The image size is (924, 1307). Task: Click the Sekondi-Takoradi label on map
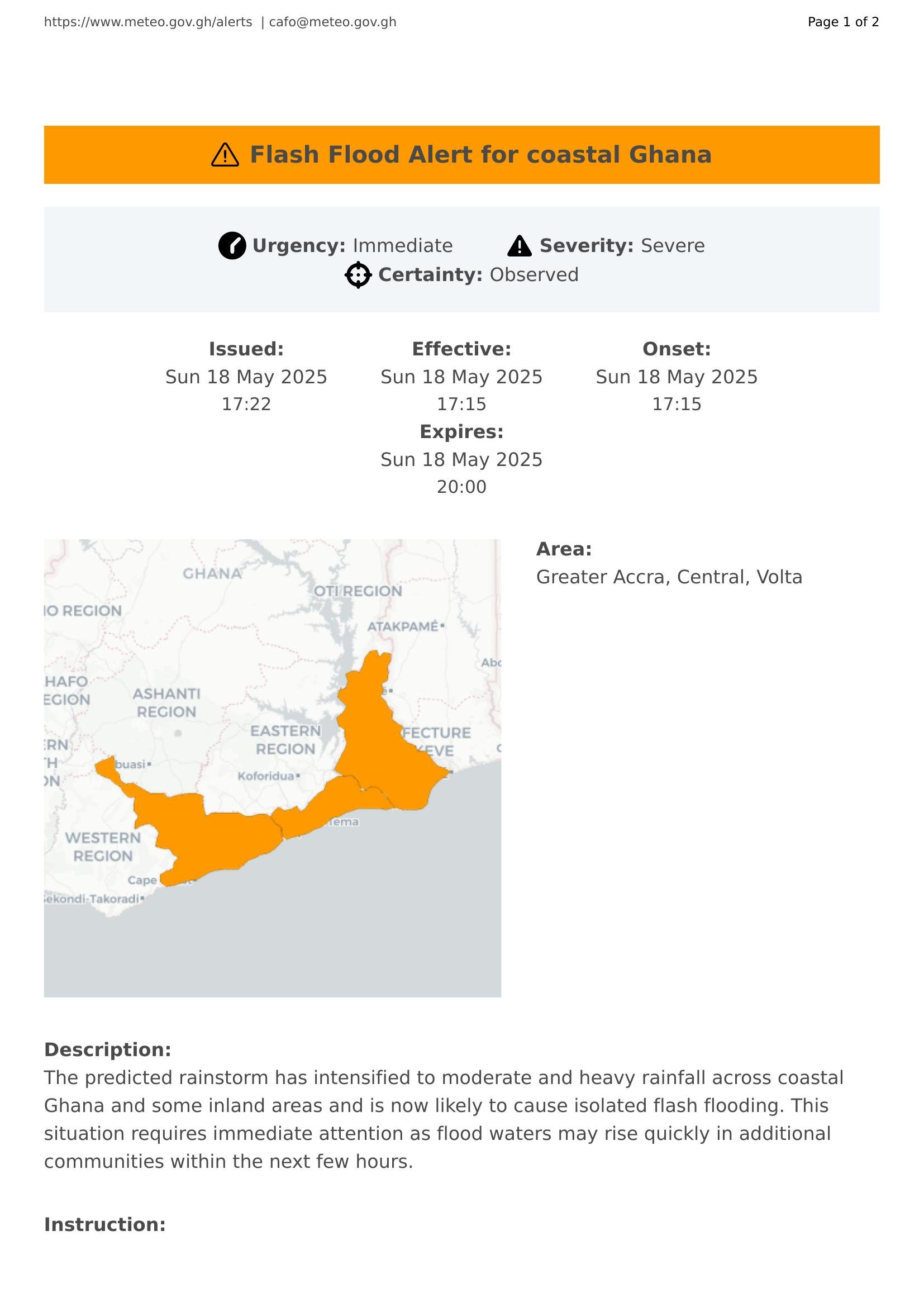(x=92, y=899)
